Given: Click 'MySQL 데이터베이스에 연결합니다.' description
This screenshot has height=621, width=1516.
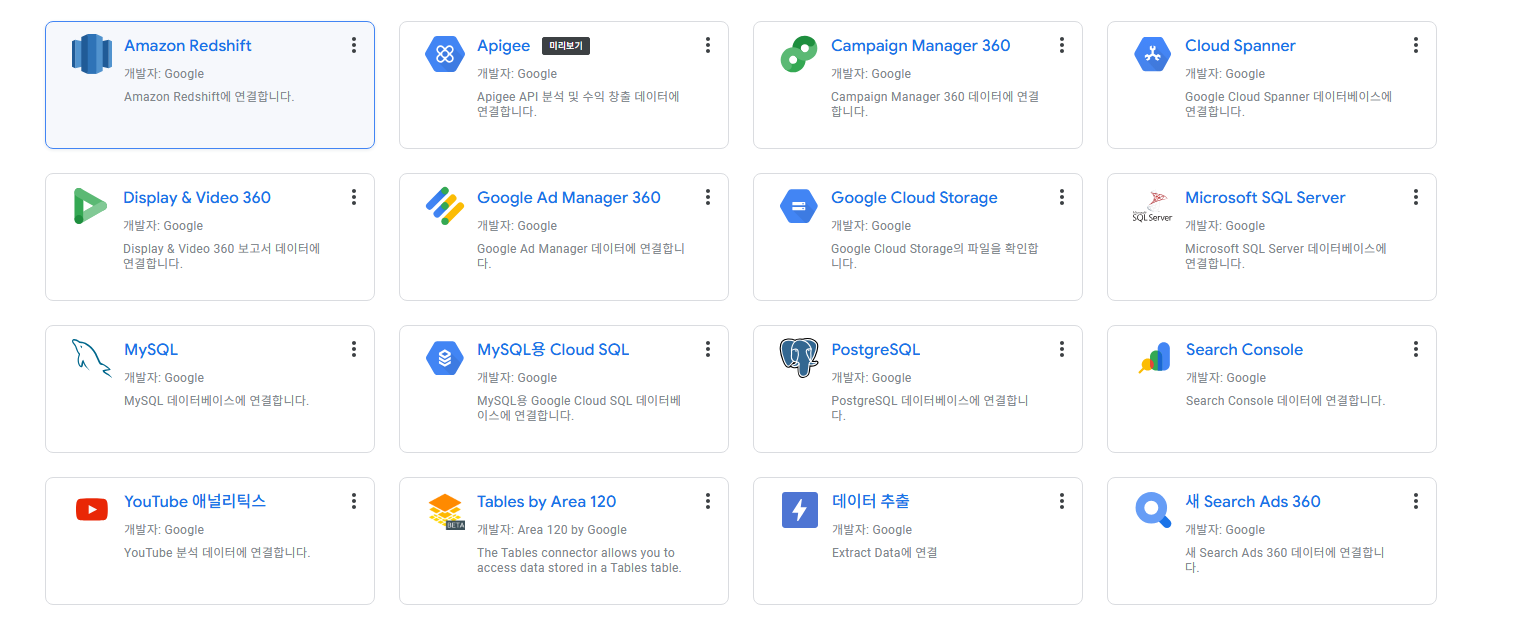Looking at the screenshot, I should pyautogui.click(x=216, y=401).
